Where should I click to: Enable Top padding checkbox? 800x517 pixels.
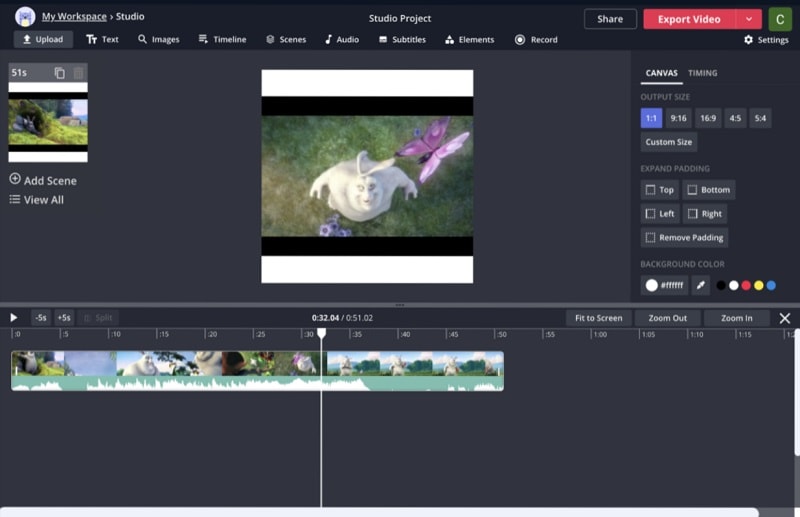coord(651,190)
